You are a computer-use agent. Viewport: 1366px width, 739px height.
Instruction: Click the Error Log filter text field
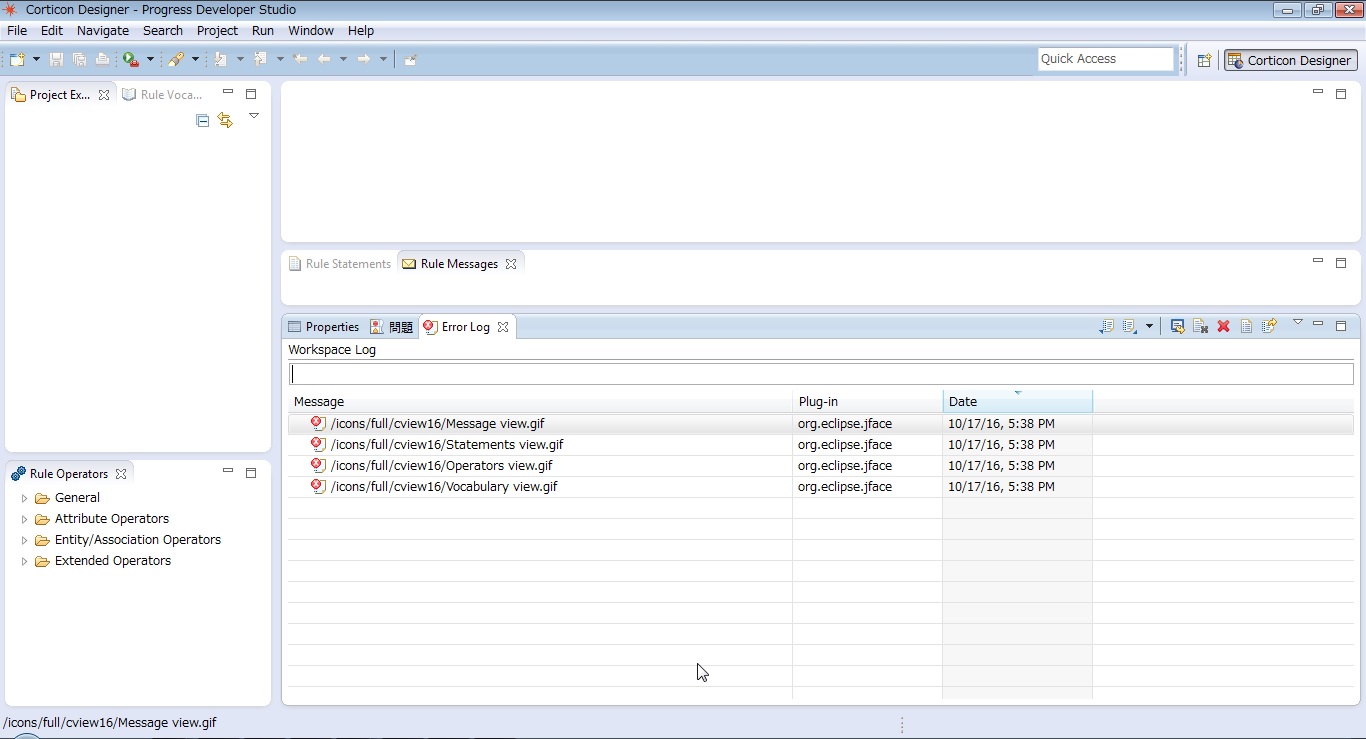click(821, 374)
